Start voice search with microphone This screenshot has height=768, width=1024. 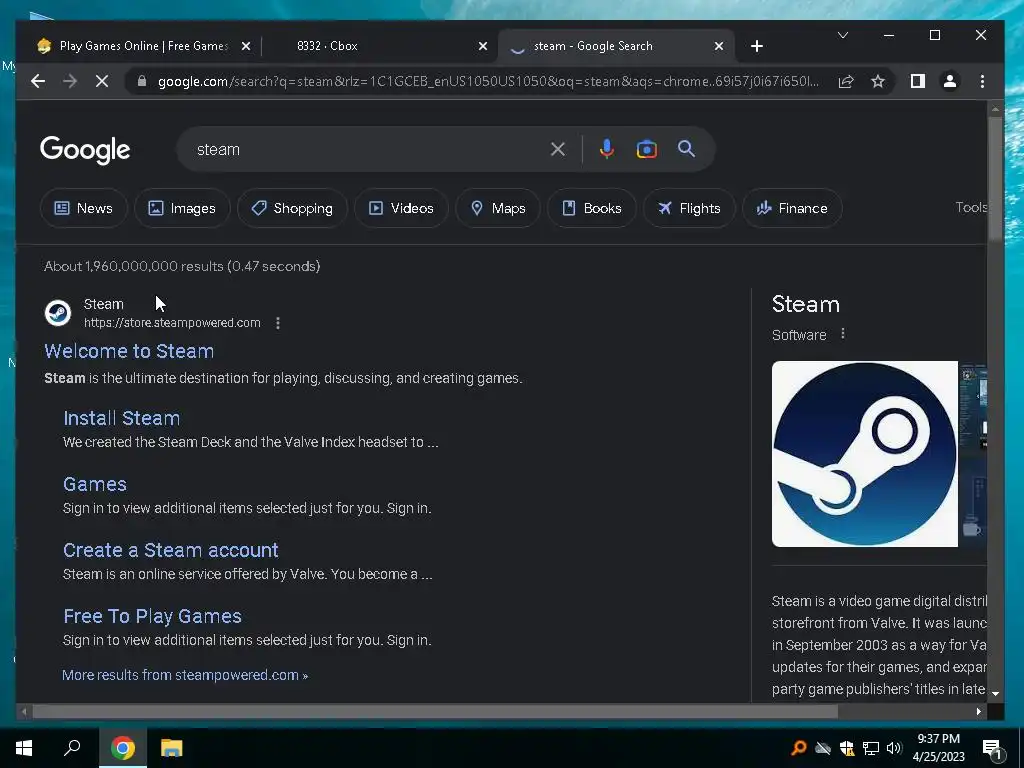(607, 149)
